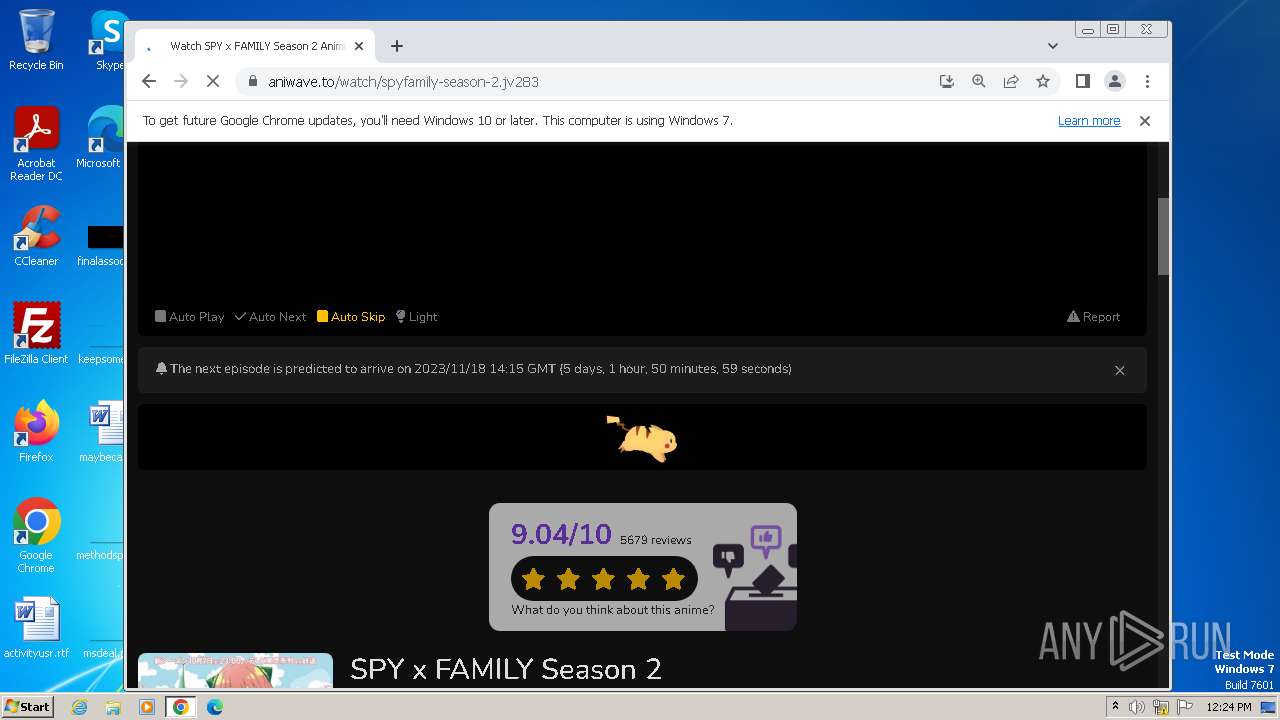Rate the anime with third star
Viewport: 1280px width, 720px height.
[603, 579]
